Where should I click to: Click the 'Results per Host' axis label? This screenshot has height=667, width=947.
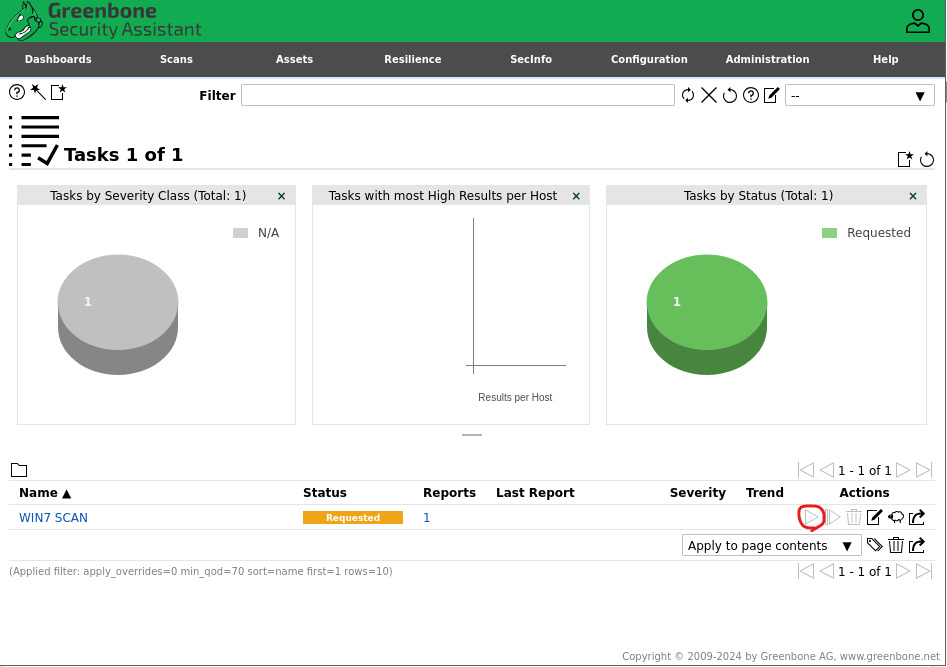[x=515, y=397]
